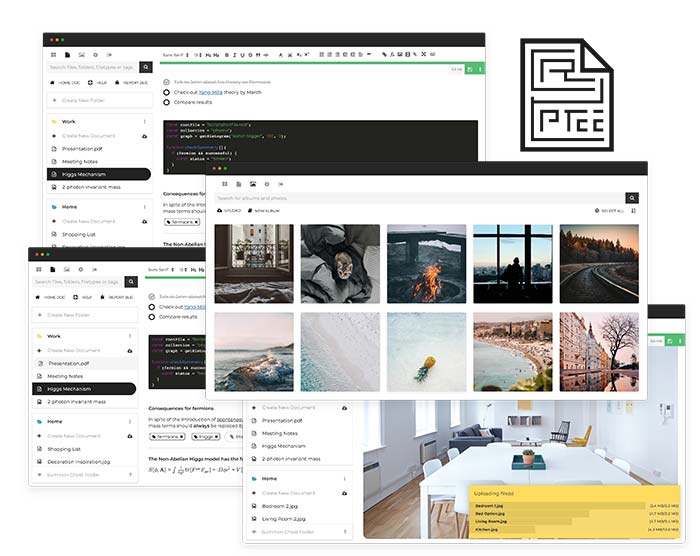Click search magnifier button in front-left sidebar
The image size is (700, 556).
tap(131, 282)
